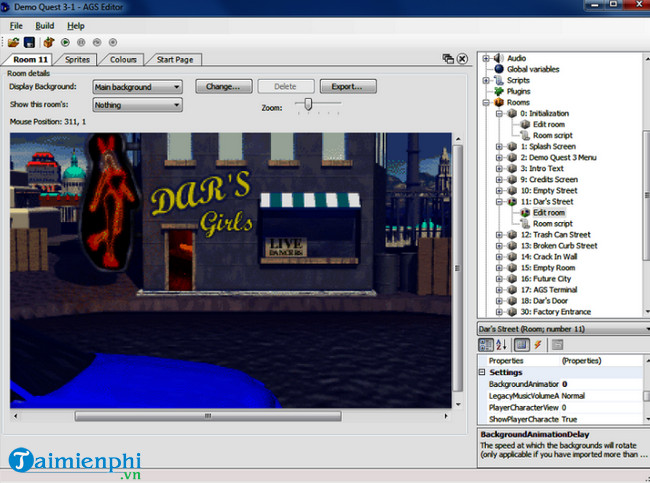
Task: Click the ShowPlayerCharacter True value
Action: tap(601, 419)
